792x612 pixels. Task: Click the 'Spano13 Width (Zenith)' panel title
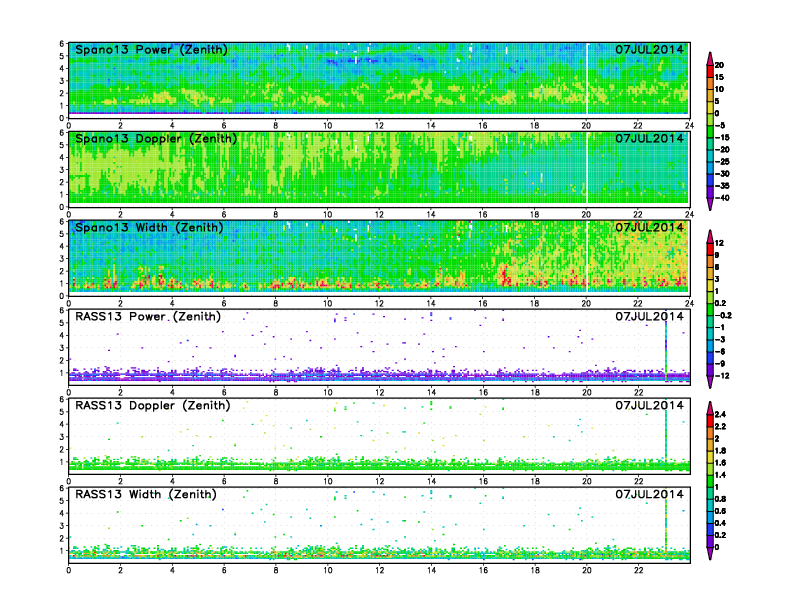click(x=149, y=227)
